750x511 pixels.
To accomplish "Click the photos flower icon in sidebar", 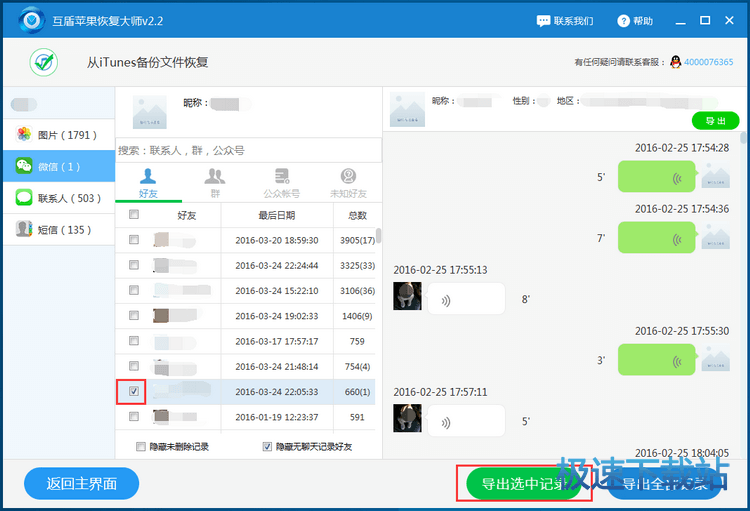I will (24, 134).
